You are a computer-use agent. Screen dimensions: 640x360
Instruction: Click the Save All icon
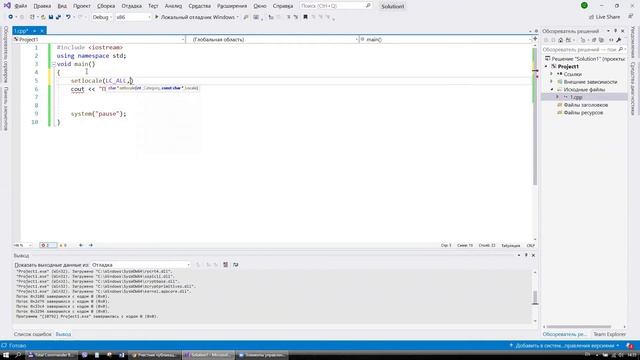pyautogui.click(x=58, y=17)
